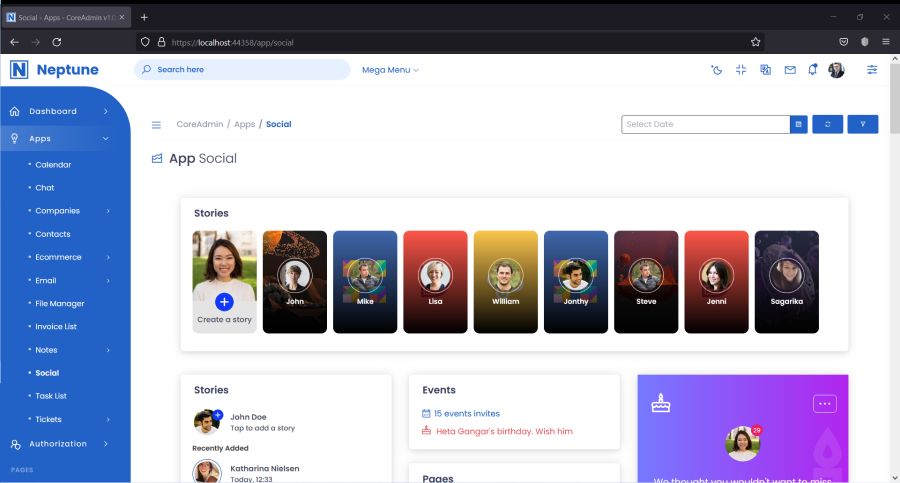Open Task List in the sidebar

click(51, 396)
